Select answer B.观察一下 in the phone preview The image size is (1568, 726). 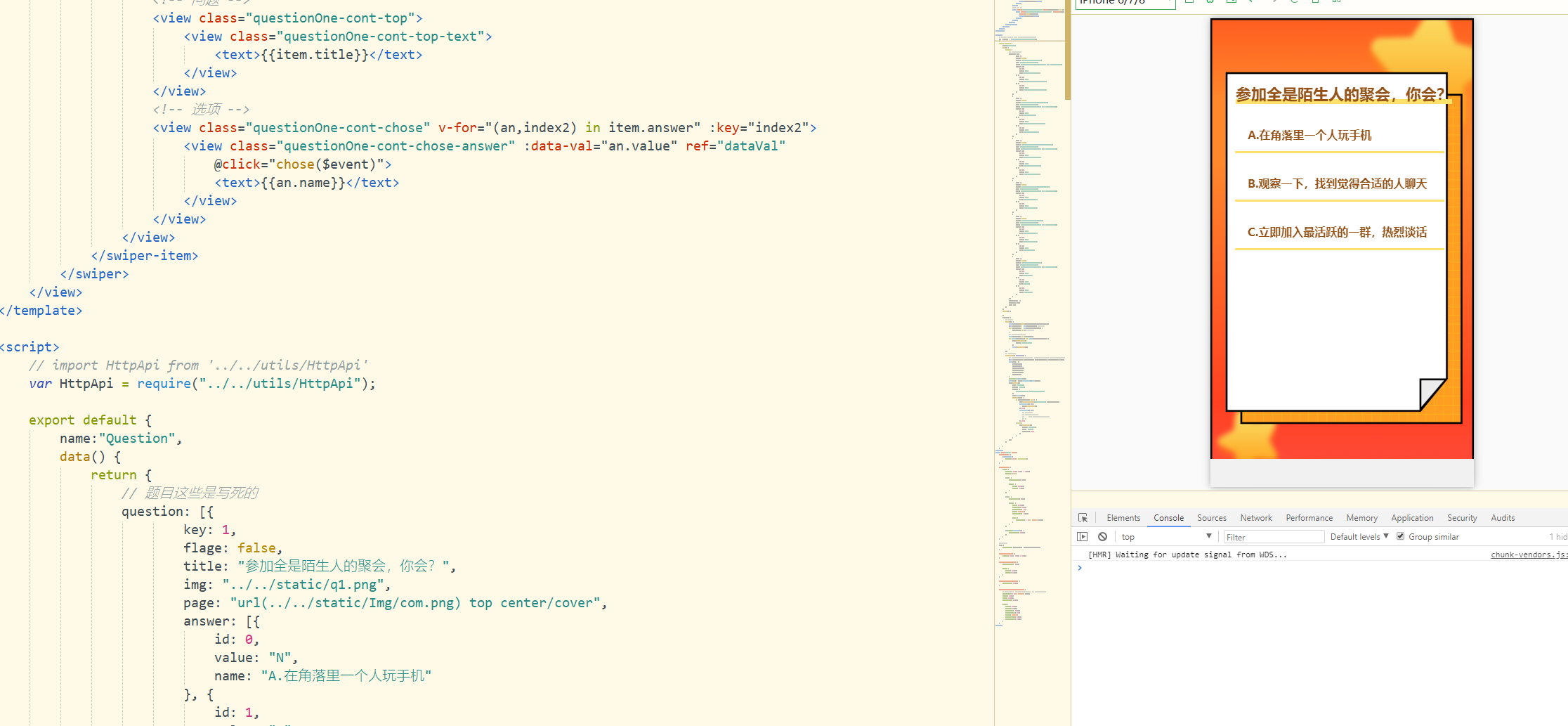1336,184
